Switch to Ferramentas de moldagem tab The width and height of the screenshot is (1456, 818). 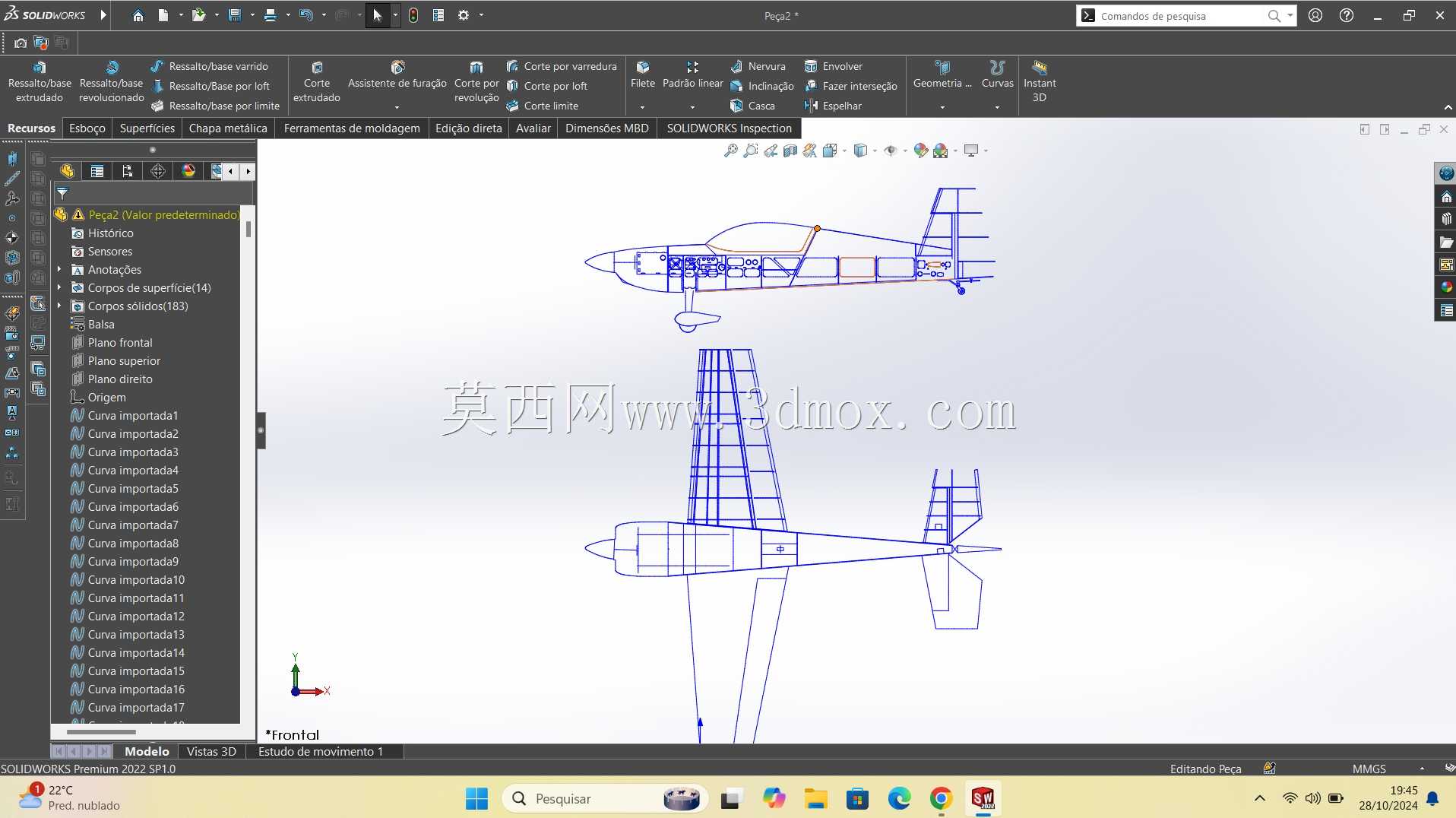point(352,128)
